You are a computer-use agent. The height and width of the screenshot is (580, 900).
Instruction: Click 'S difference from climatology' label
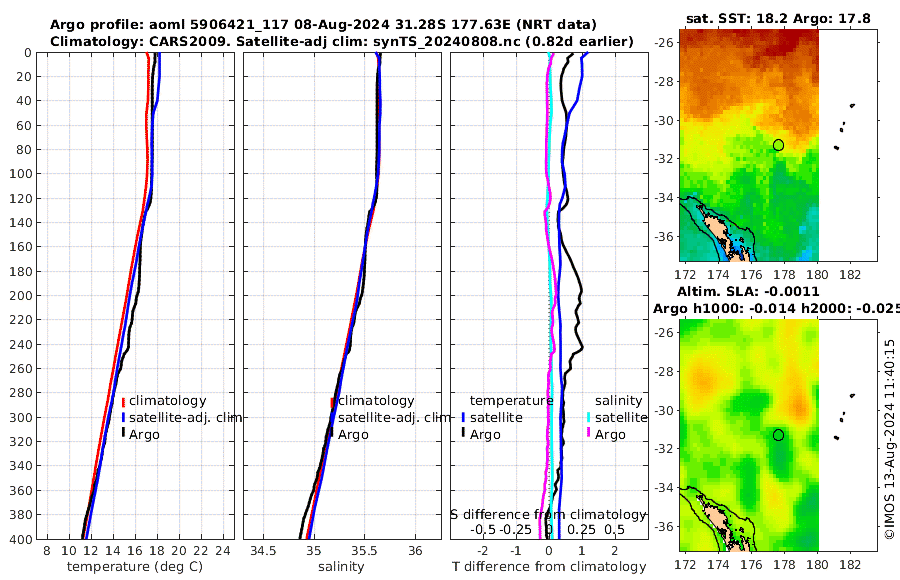tap(549, 515)
